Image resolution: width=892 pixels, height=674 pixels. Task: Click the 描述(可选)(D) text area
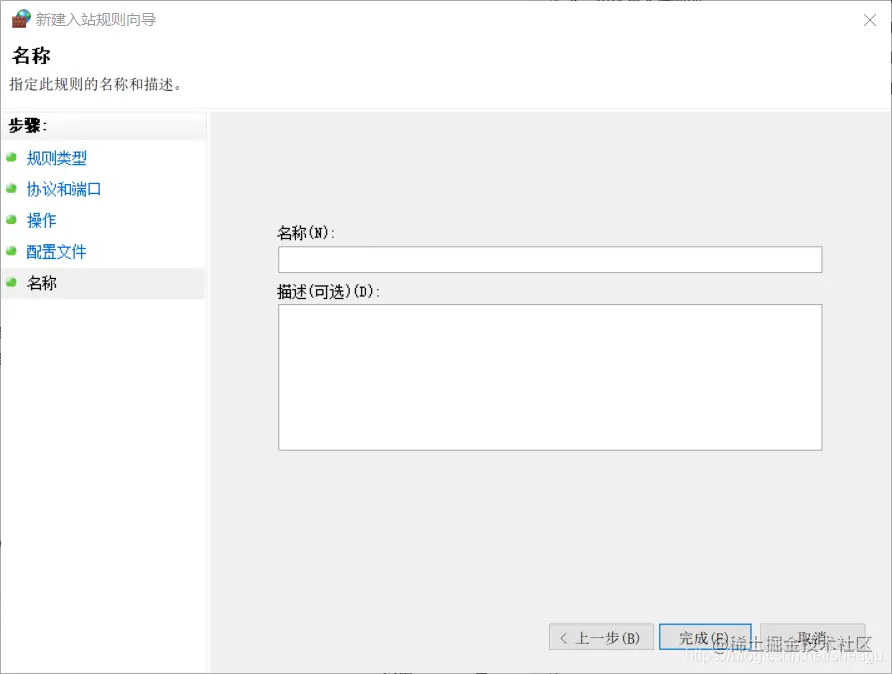[x=549, y=377]
